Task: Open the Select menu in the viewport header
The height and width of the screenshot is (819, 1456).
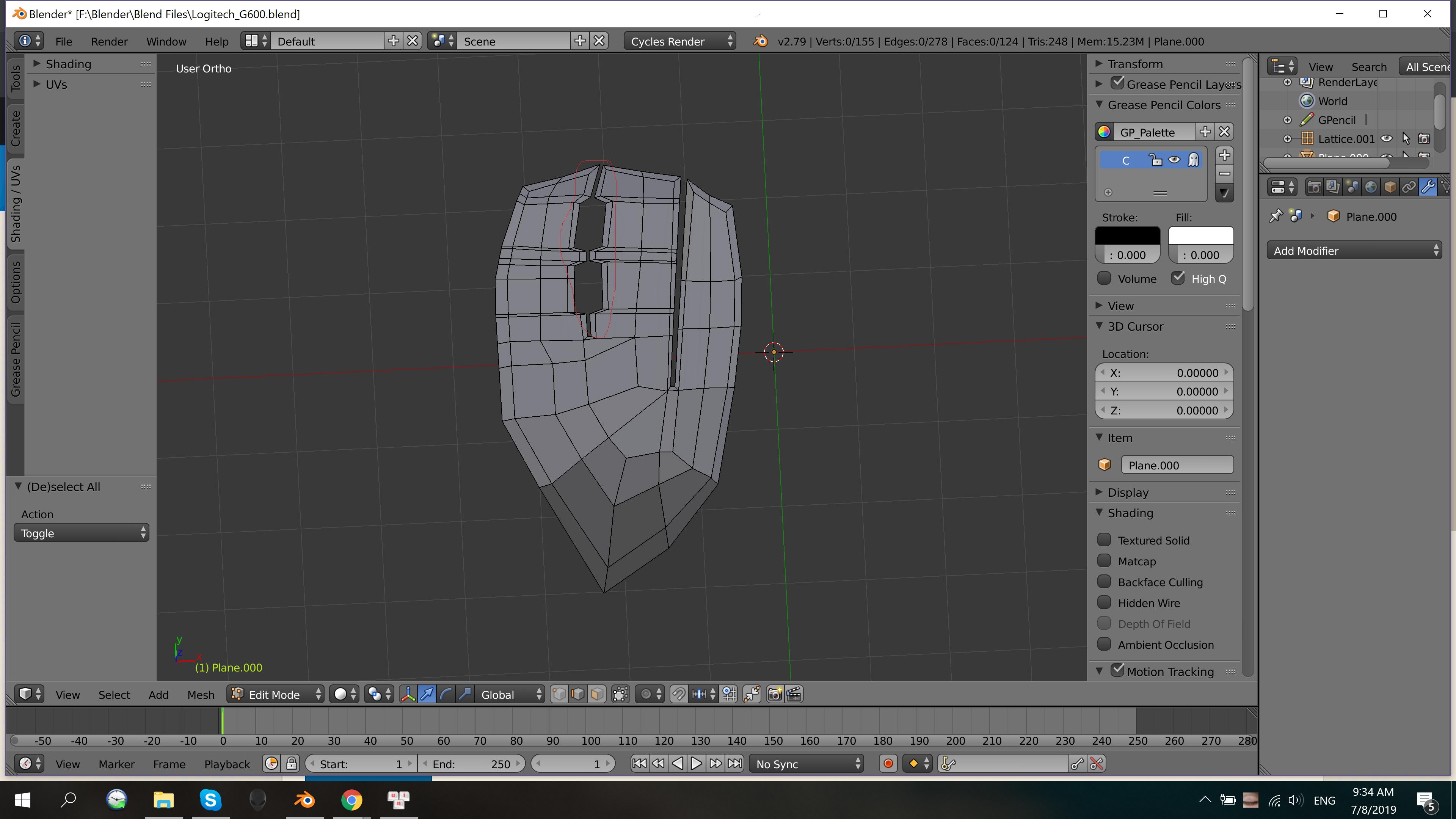Action: point(114,694)
